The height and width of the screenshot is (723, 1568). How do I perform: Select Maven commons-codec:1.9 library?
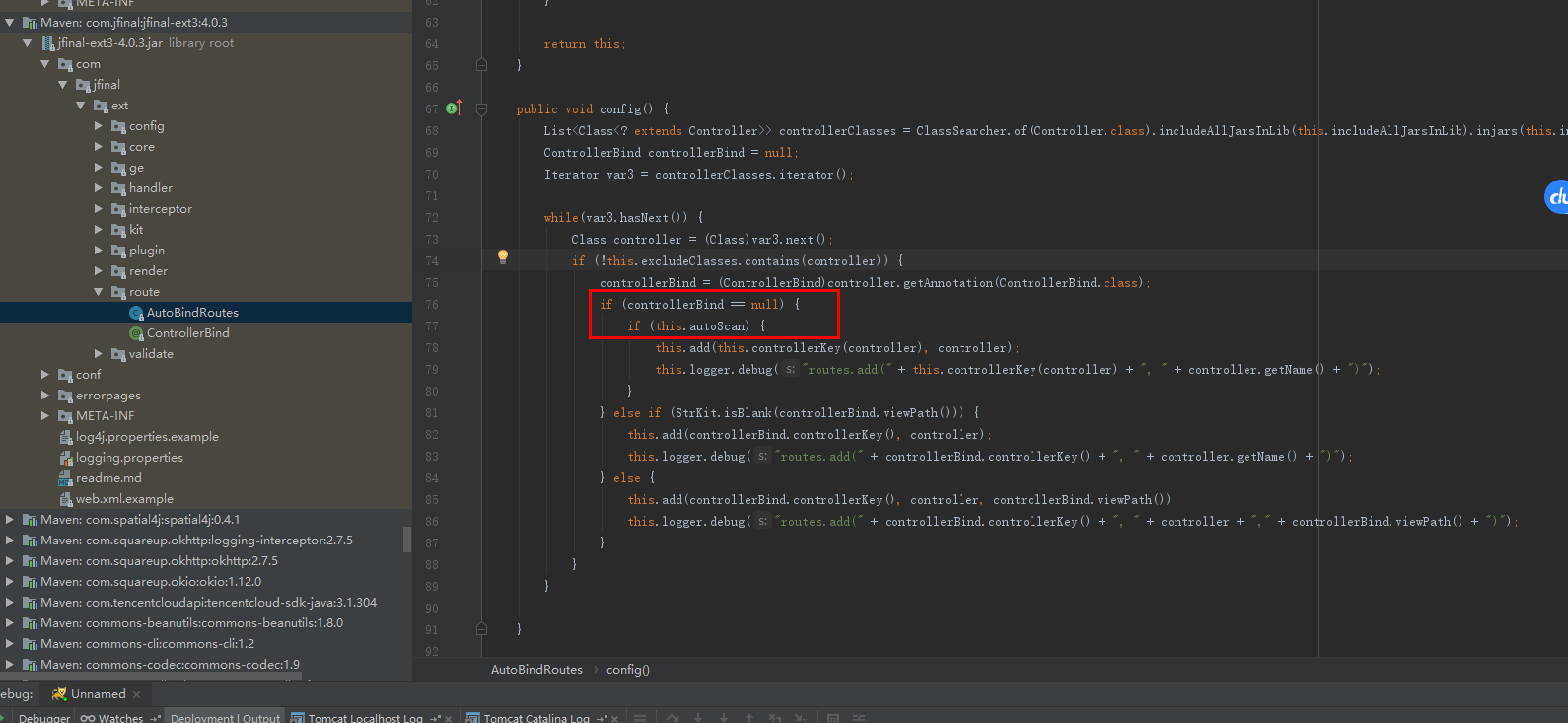coord(170,665)
